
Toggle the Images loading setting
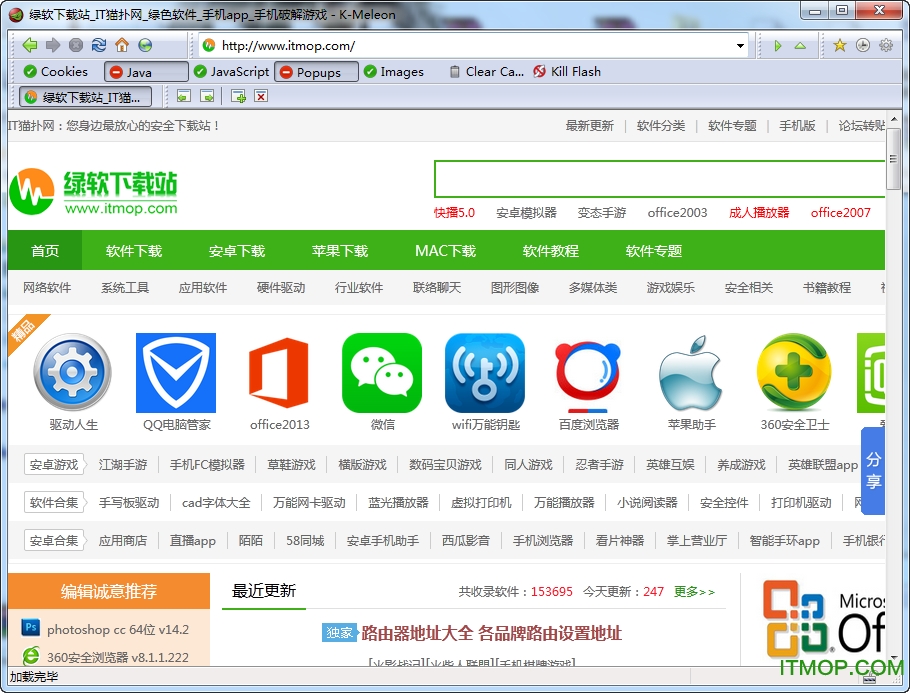394,71
